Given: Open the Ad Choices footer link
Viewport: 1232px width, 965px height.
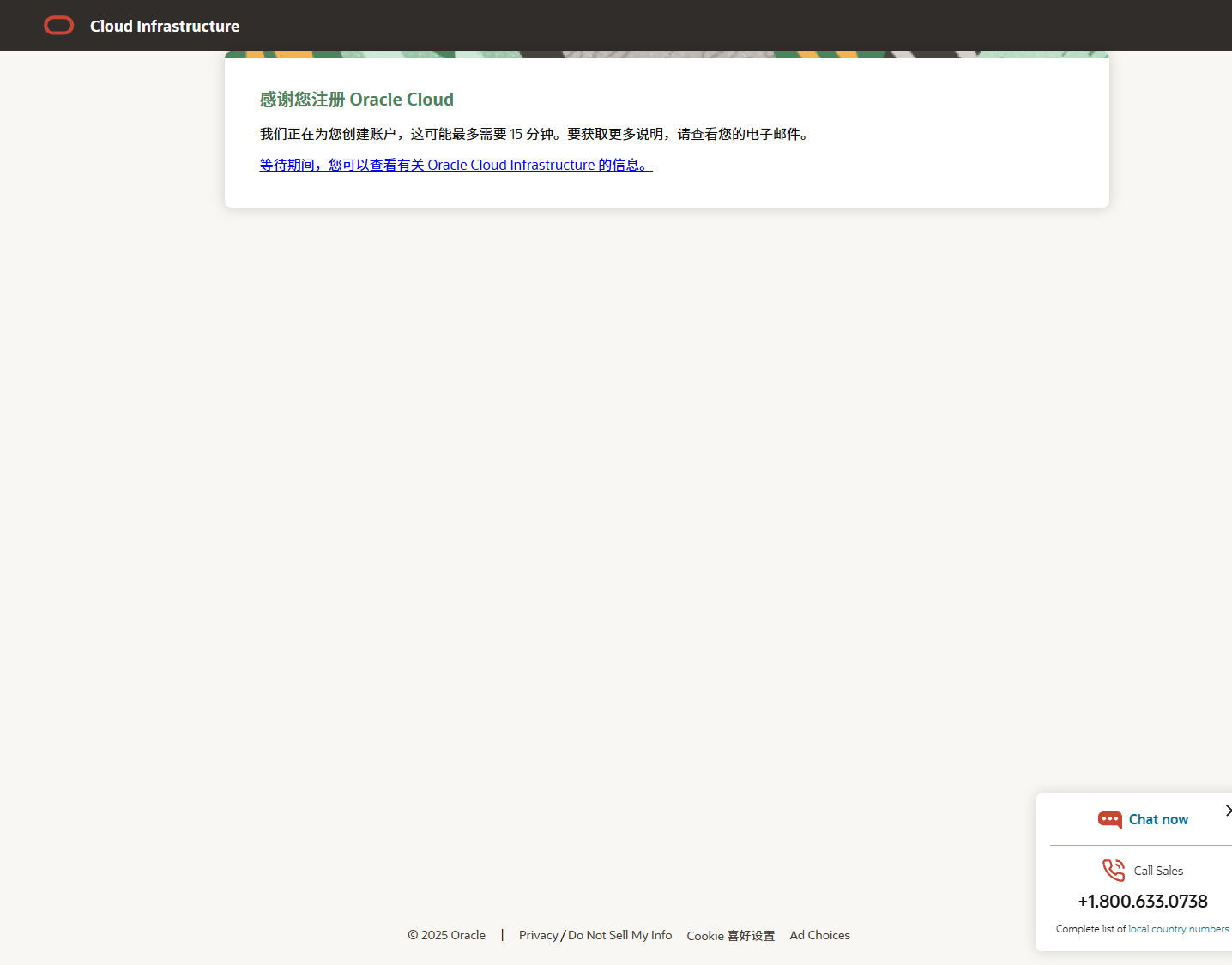Looking at the screenshot, I should click(x=820, y=935).
